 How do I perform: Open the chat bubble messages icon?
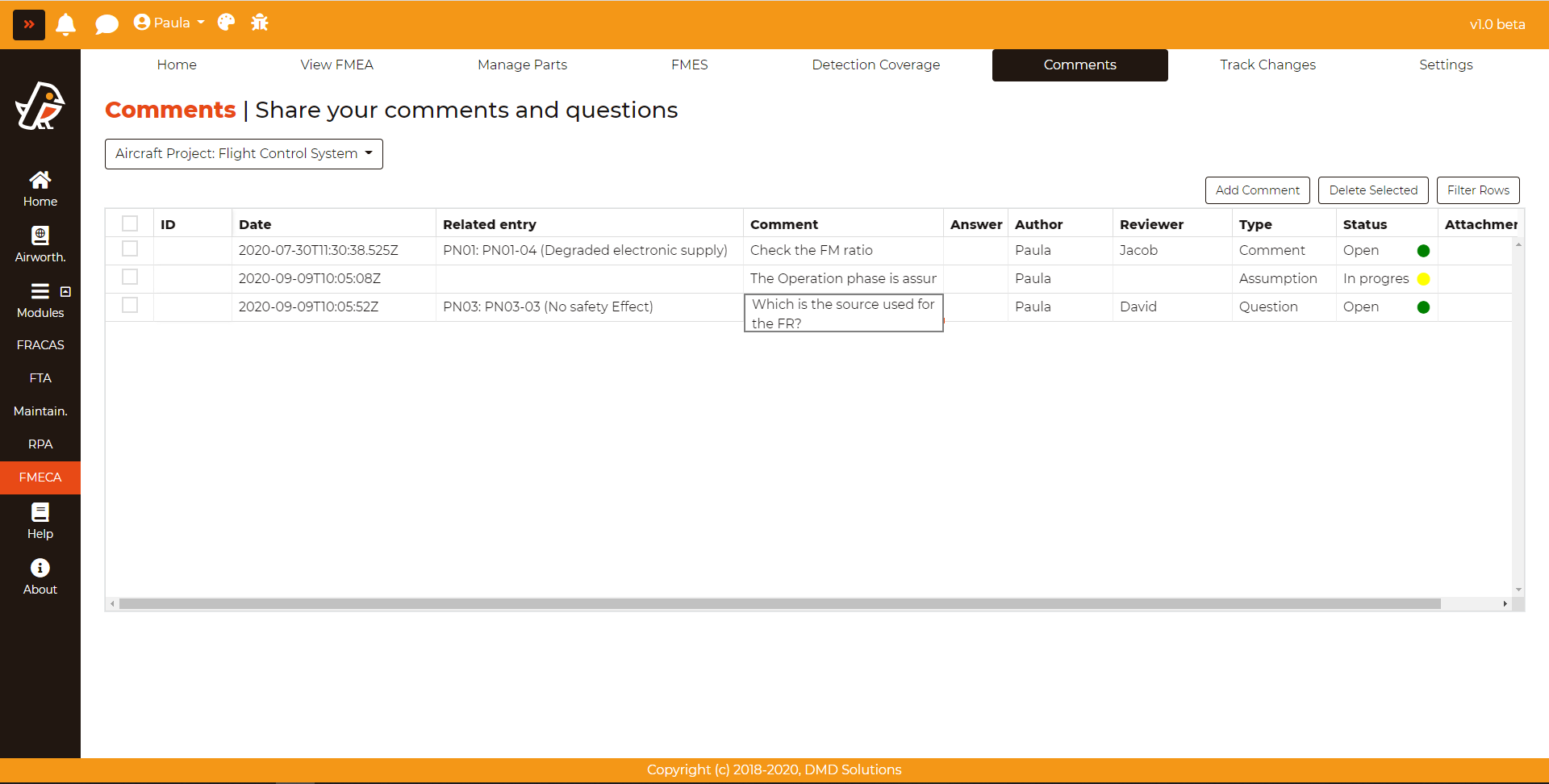point(106,24)
